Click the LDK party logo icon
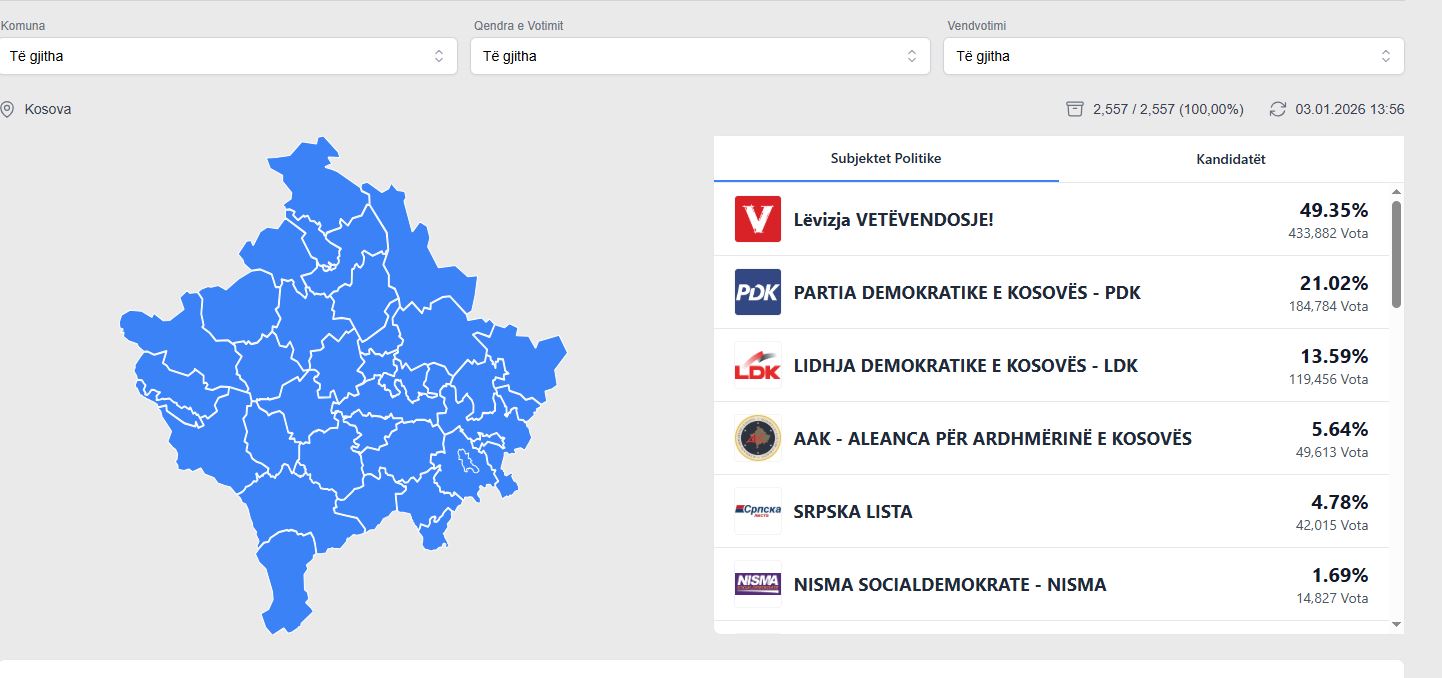1442x678 pixels. coord(757,365)
